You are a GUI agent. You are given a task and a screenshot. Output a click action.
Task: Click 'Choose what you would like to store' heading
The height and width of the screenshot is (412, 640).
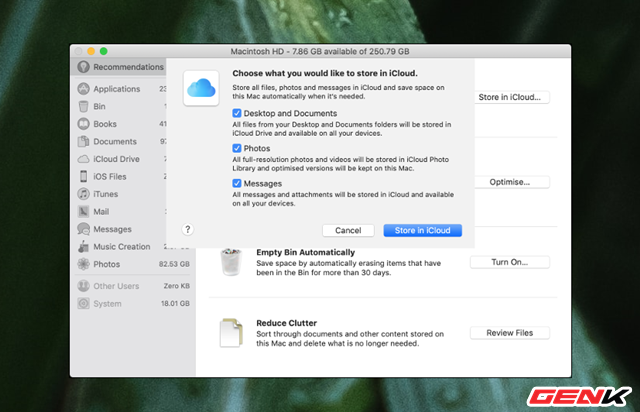pos(325,73)
